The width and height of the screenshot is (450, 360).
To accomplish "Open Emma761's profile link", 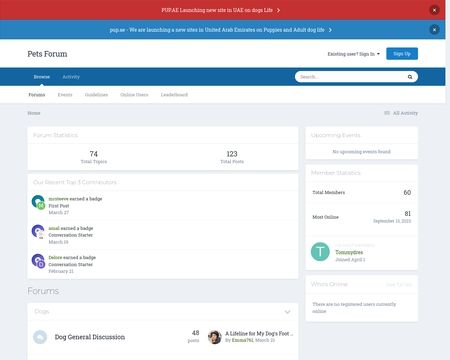I will click(242, 340).
